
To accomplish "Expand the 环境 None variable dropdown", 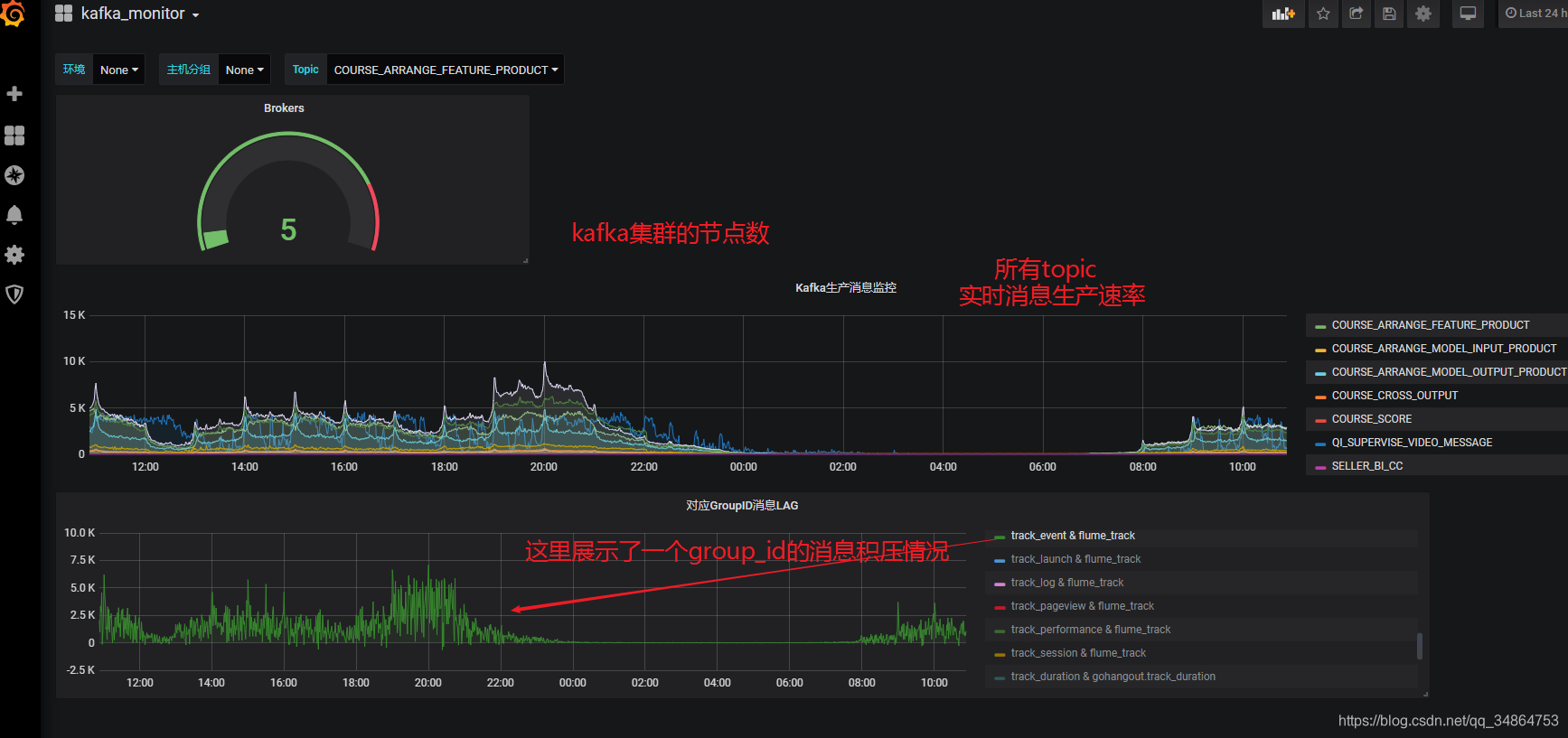I will point(119,70).
